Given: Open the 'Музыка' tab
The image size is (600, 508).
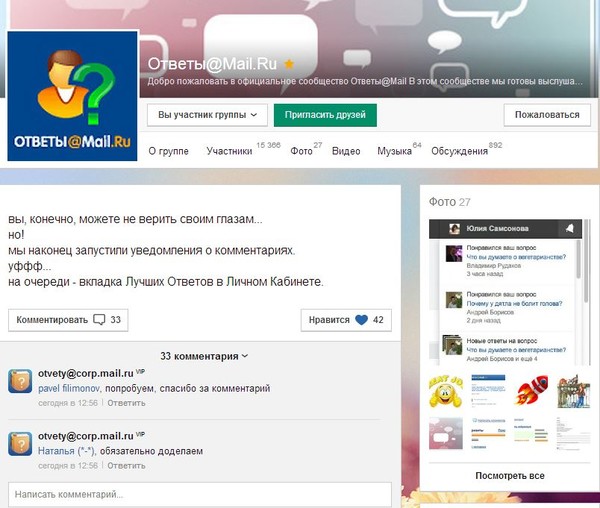Looking at the screenshot, I should [395, 151].
